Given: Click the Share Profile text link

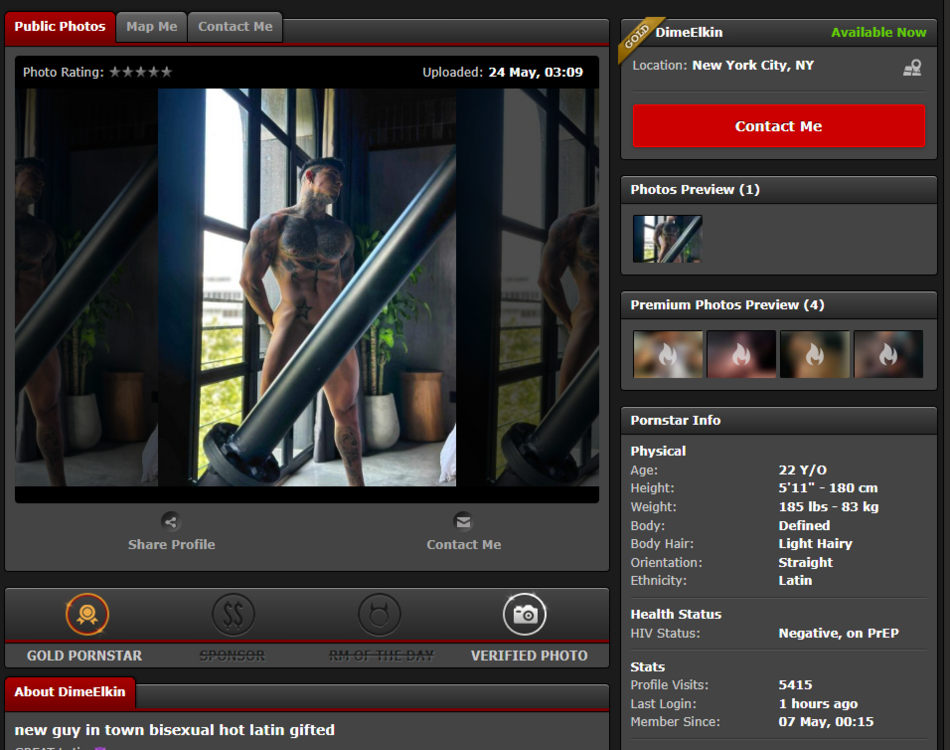Looking at the screenshot, I should [171, 545].
